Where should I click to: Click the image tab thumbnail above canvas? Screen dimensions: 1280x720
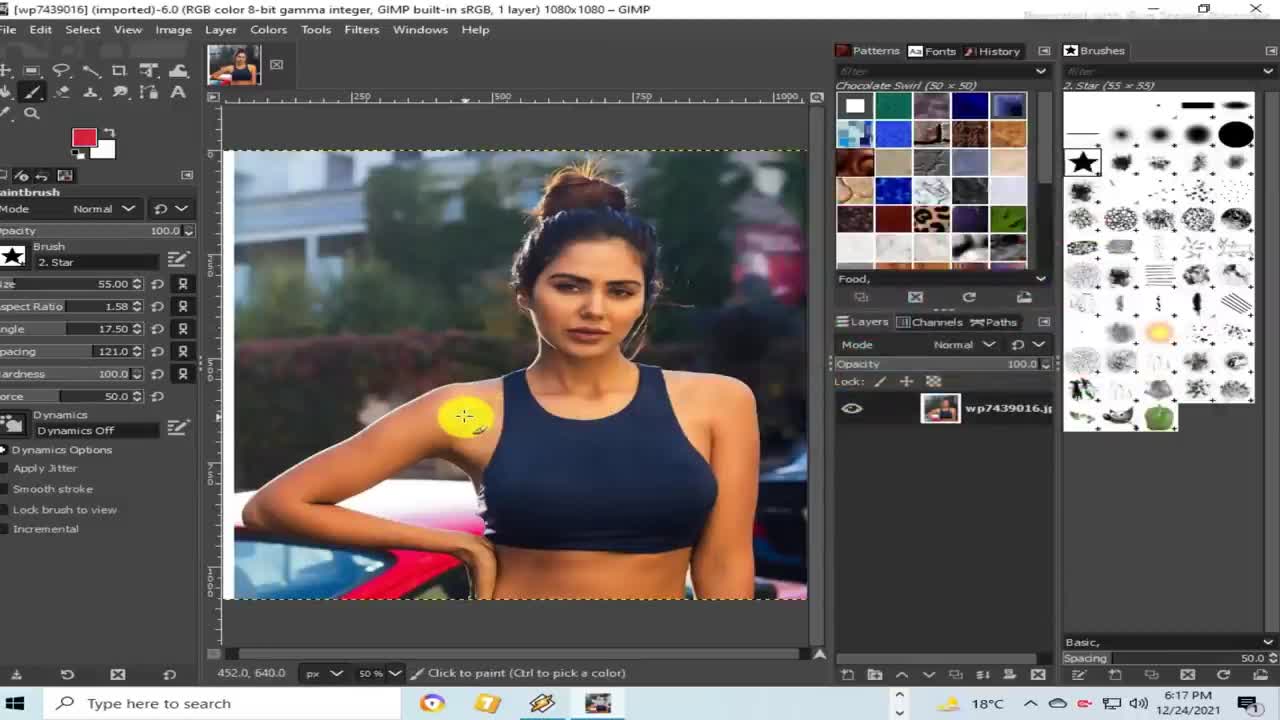point(234,65)
